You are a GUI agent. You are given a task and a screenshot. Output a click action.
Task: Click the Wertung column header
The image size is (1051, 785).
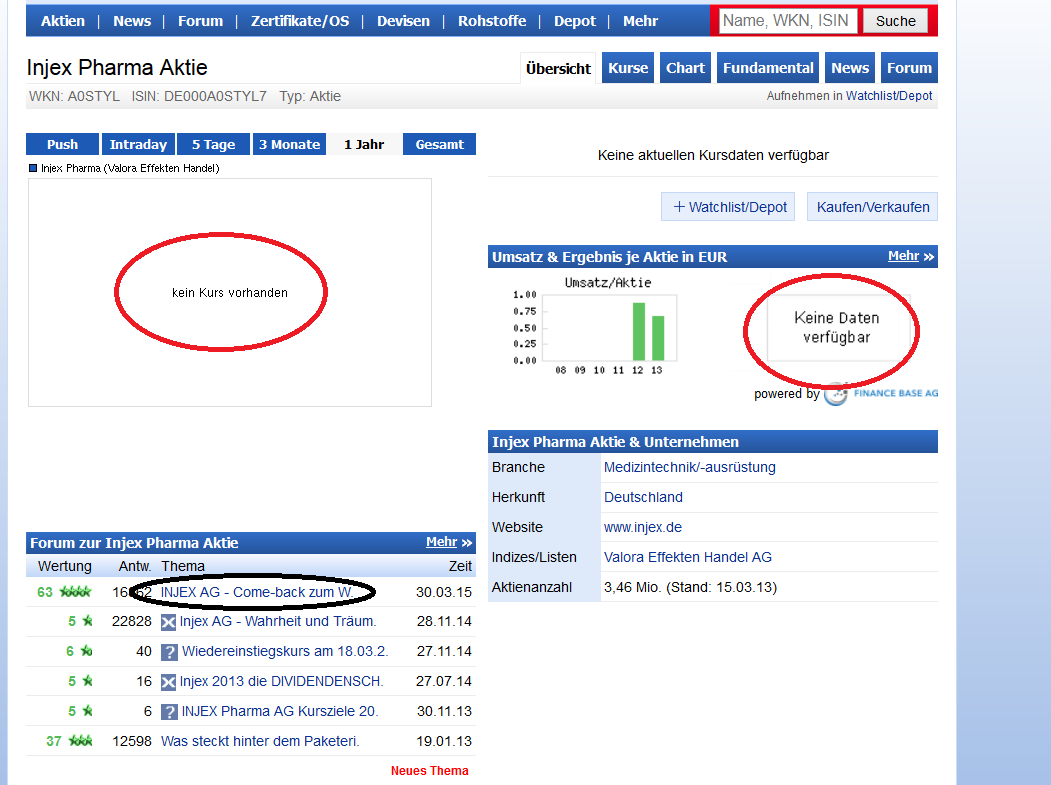point(64,566)
